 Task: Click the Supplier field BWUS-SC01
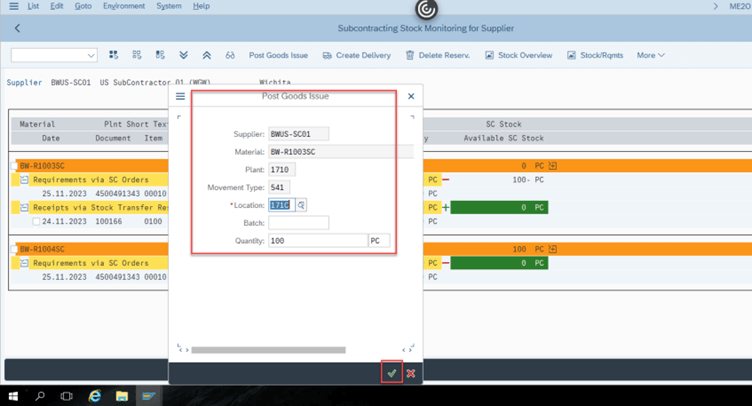pos(298,134)
